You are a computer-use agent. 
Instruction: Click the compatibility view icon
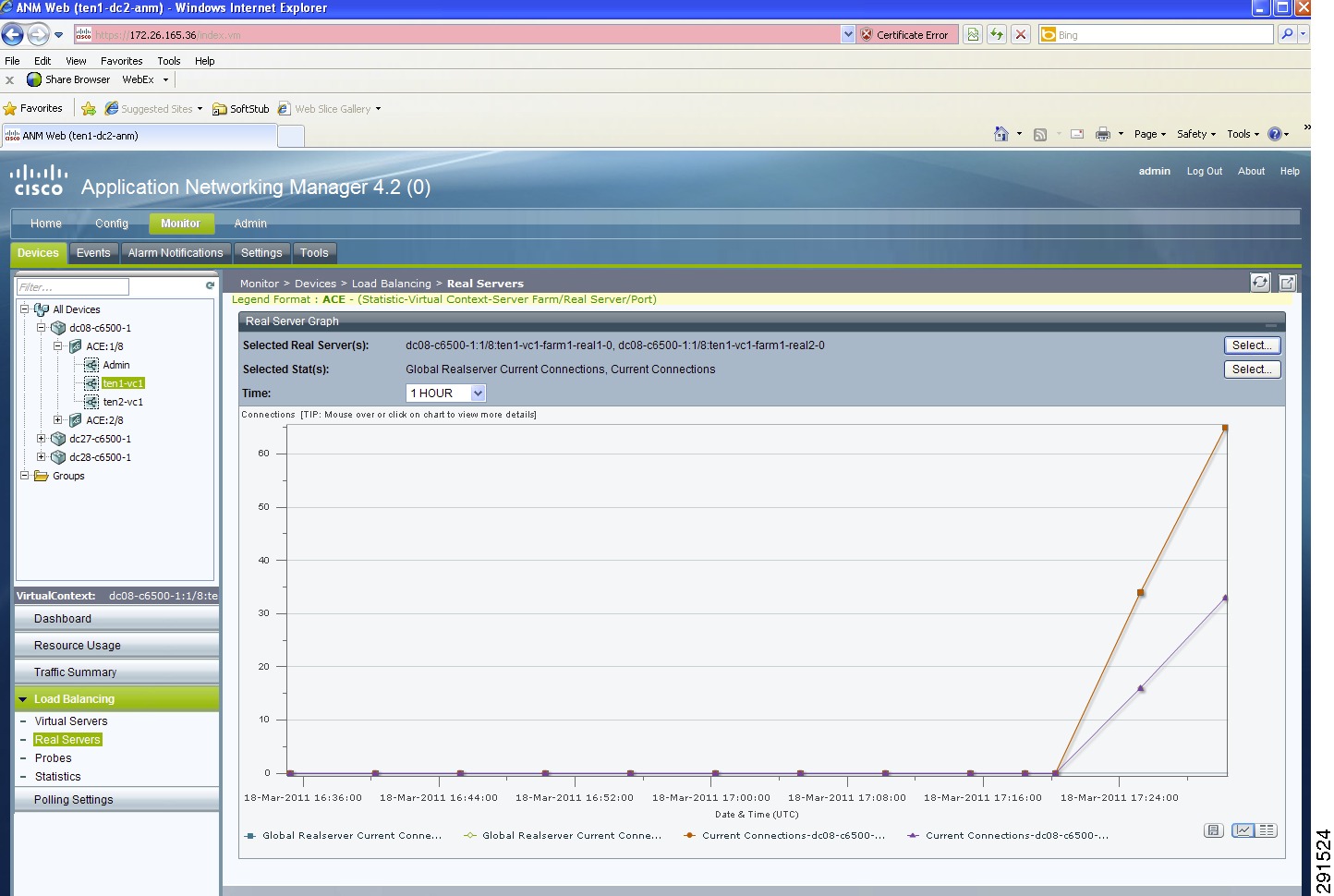(x=973, y=34)
